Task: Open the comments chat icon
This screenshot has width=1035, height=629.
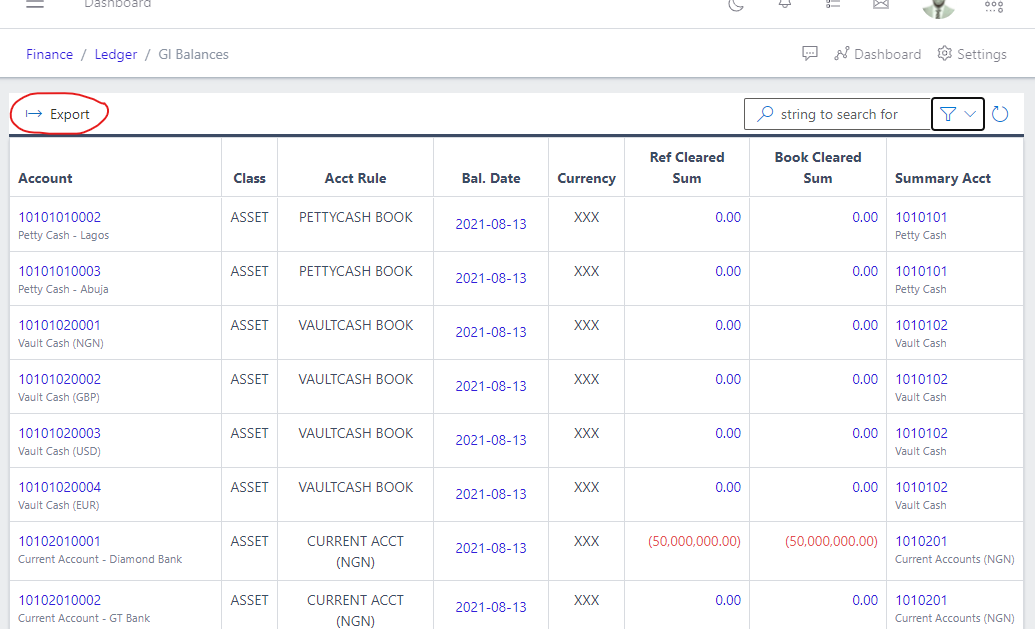Action: click(x=810, y=54)
